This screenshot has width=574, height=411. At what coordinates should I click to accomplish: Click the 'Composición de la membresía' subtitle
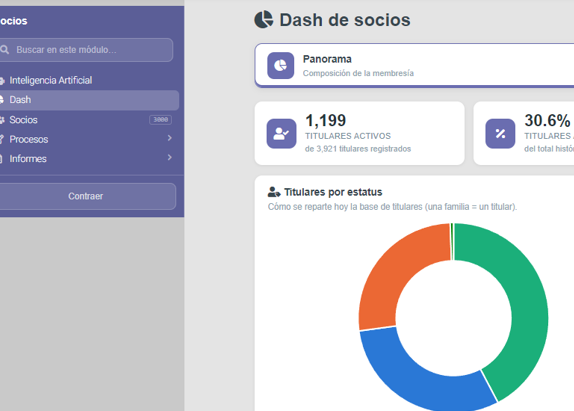358,73
